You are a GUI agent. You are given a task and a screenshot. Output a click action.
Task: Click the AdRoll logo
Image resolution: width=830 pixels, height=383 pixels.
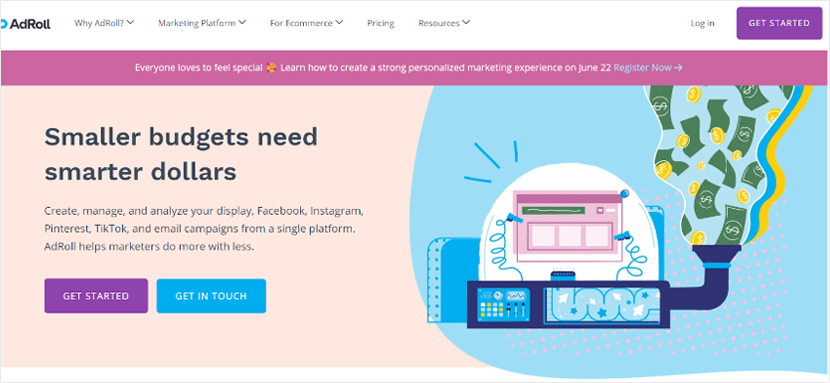point(25,23)
